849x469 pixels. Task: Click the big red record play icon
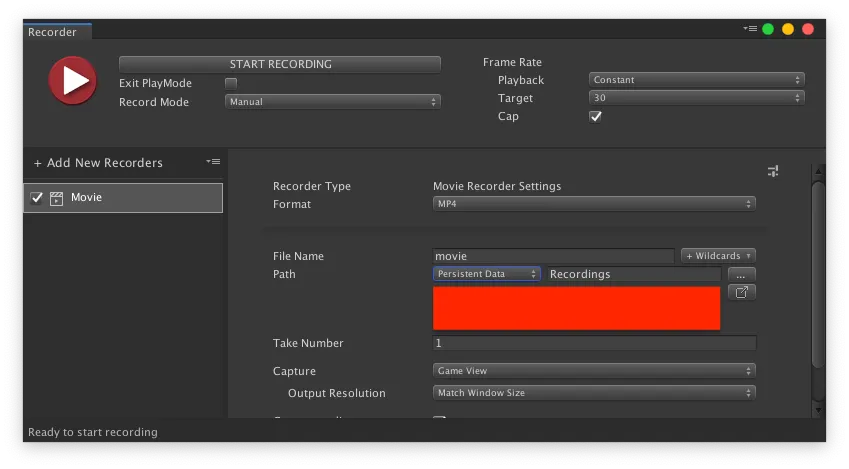coord(73,81)
